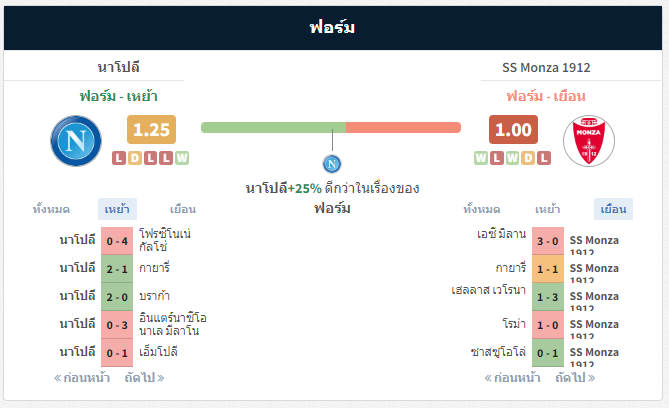The width and height of the screenshot is (669, 408).
Task: Open AC Milan 3 - 0 match score
Action: 547,241
